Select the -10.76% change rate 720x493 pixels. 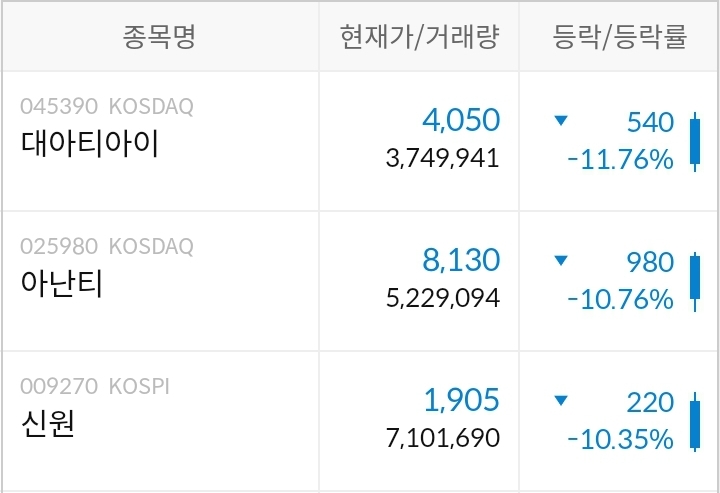click(x=620, y=299)
